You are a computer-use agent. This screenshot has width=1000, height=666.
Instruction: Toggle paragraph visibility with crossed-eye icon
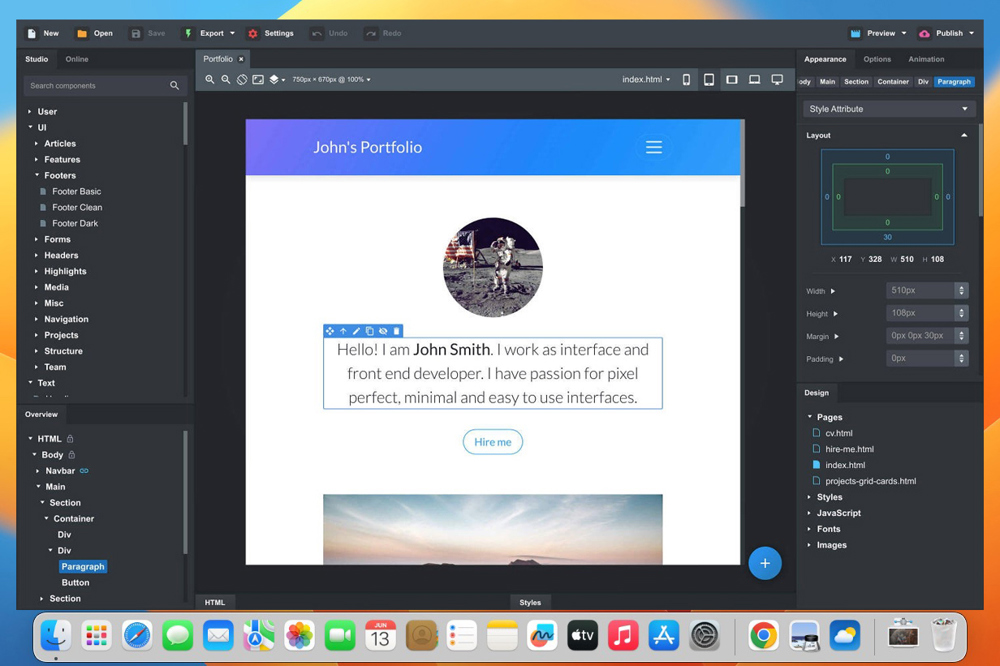383,331
